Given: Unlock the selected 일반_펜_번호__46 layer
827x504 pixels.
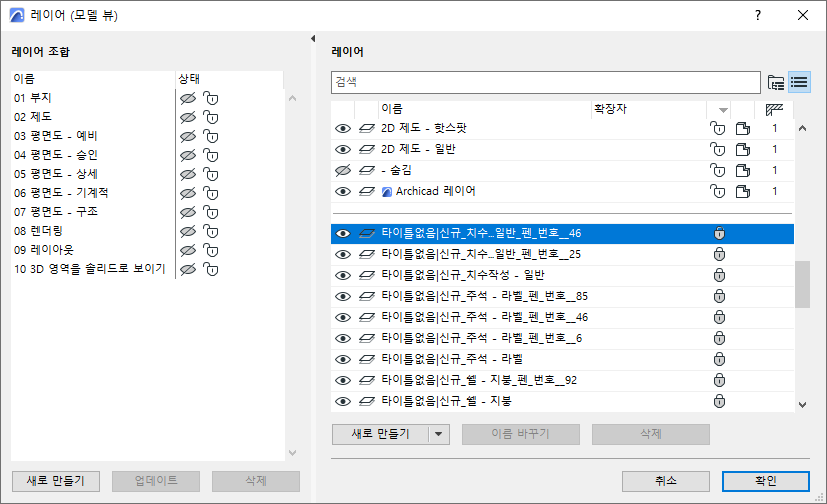Looking at the screenshot, I should click(719, 233).
